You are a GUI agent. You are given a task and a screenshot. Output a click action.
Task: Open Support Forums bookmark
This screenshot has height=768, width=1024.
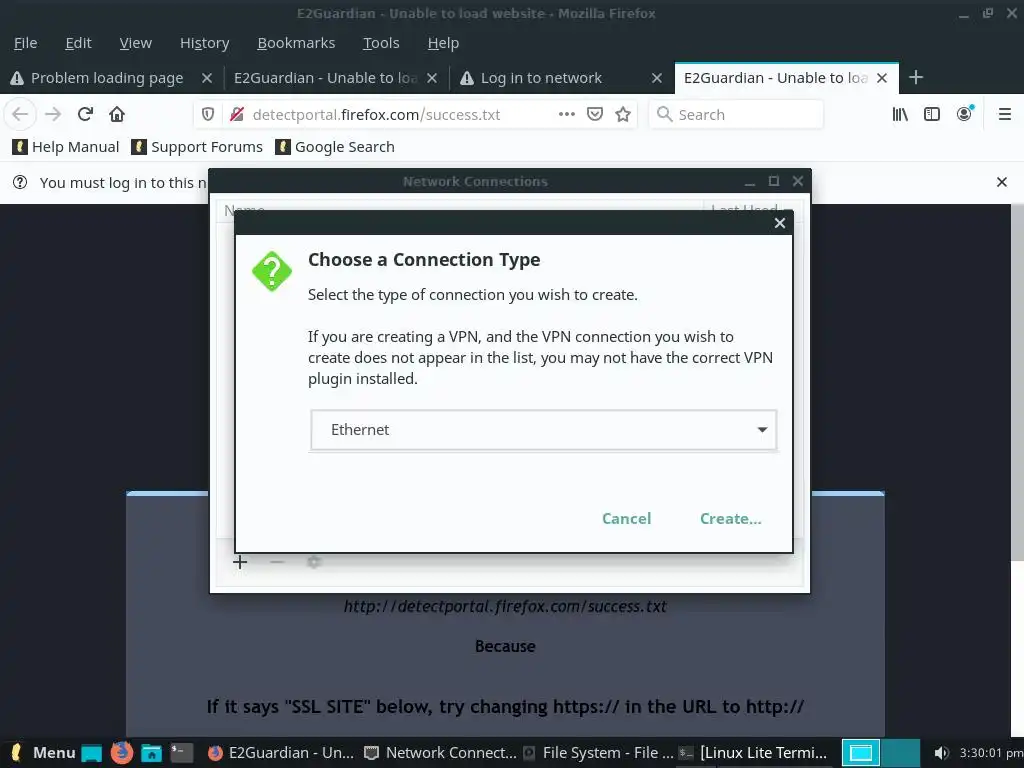pos(197,147)
